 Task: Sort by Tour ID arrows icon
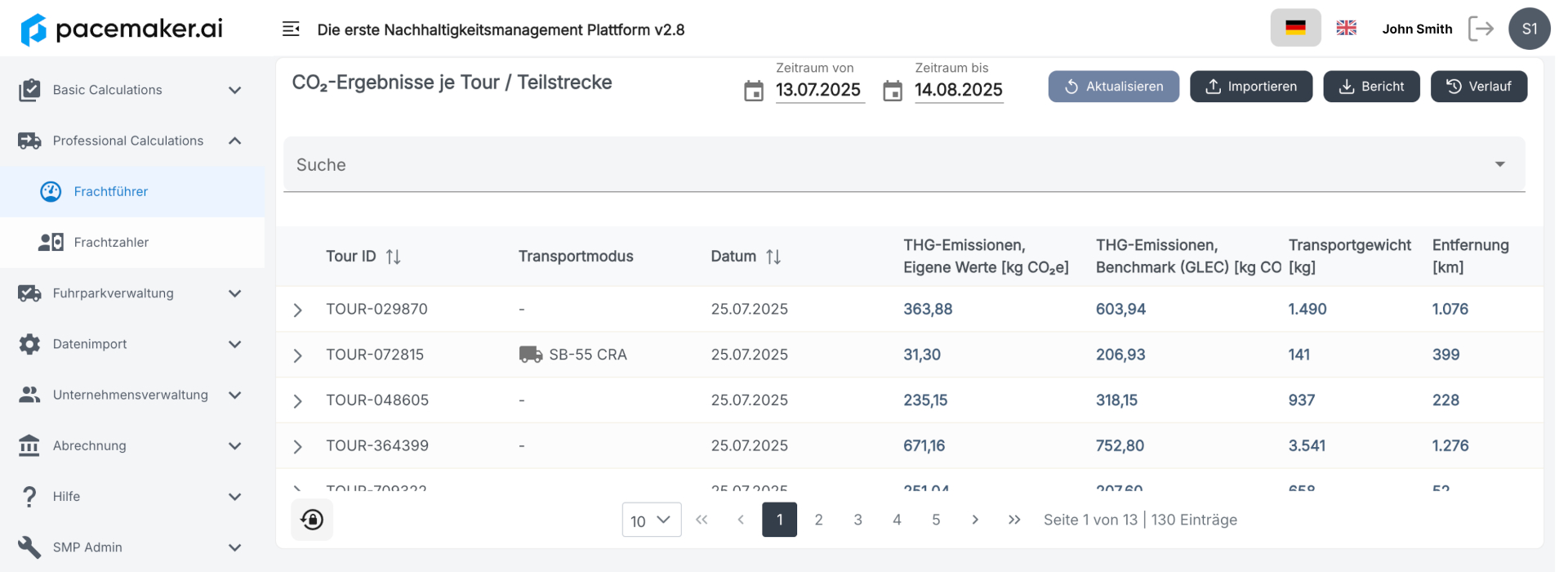(394, 257)
